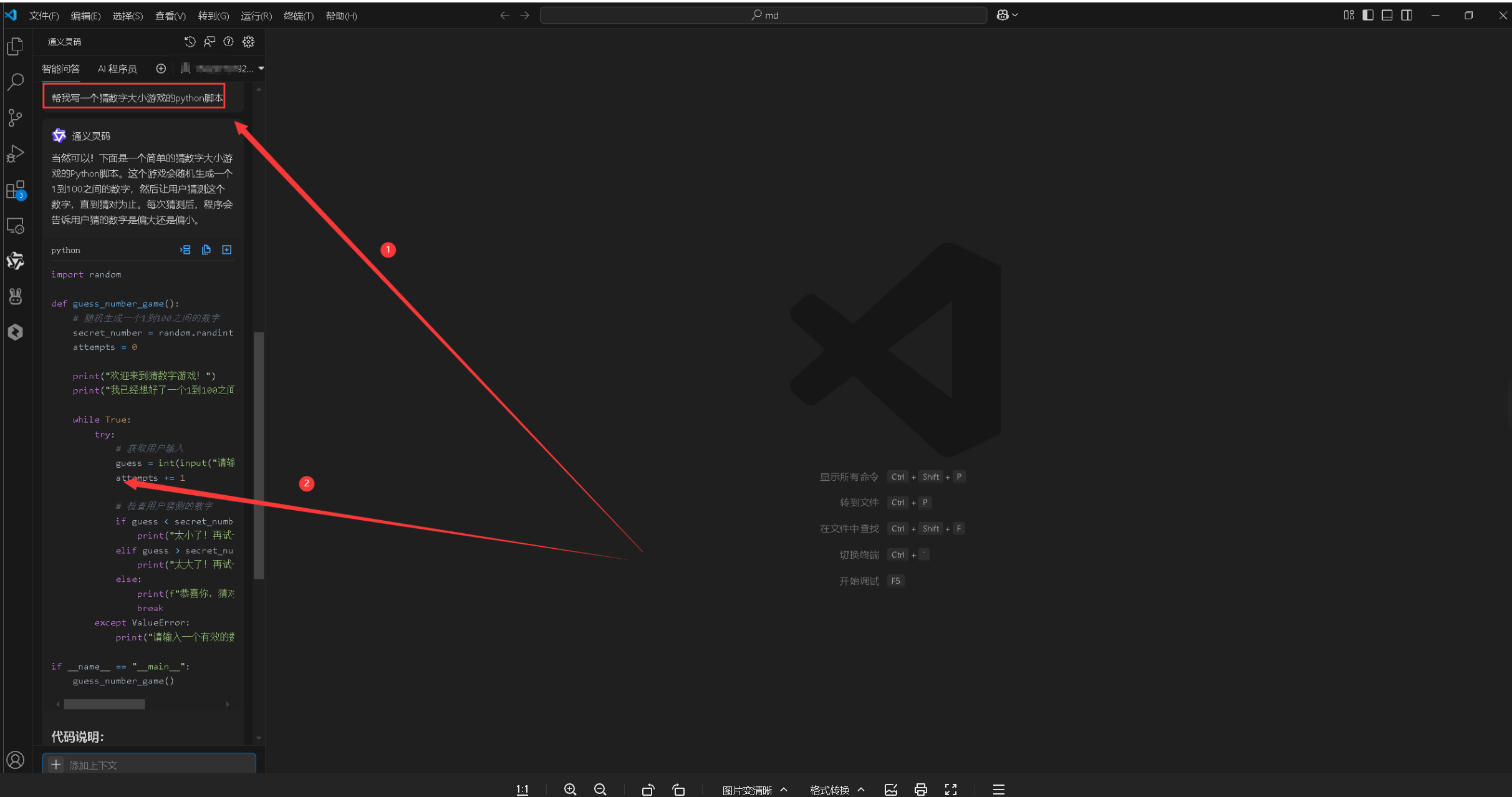This screenshot has width=1512, height=797.
Task: Open the help icon in 通义灵码 header
Action: pos(229,42)
